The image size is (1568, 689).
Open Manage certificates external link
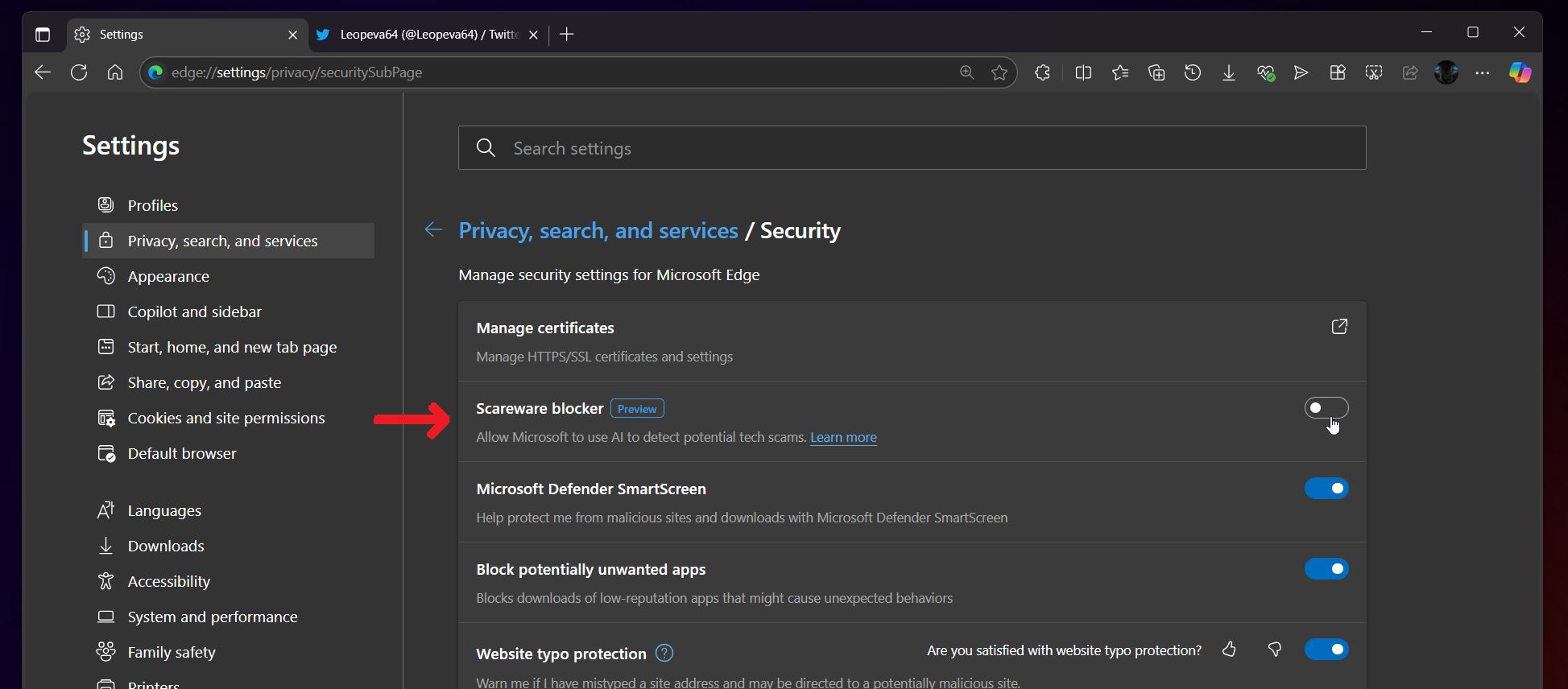point(1338,327)
